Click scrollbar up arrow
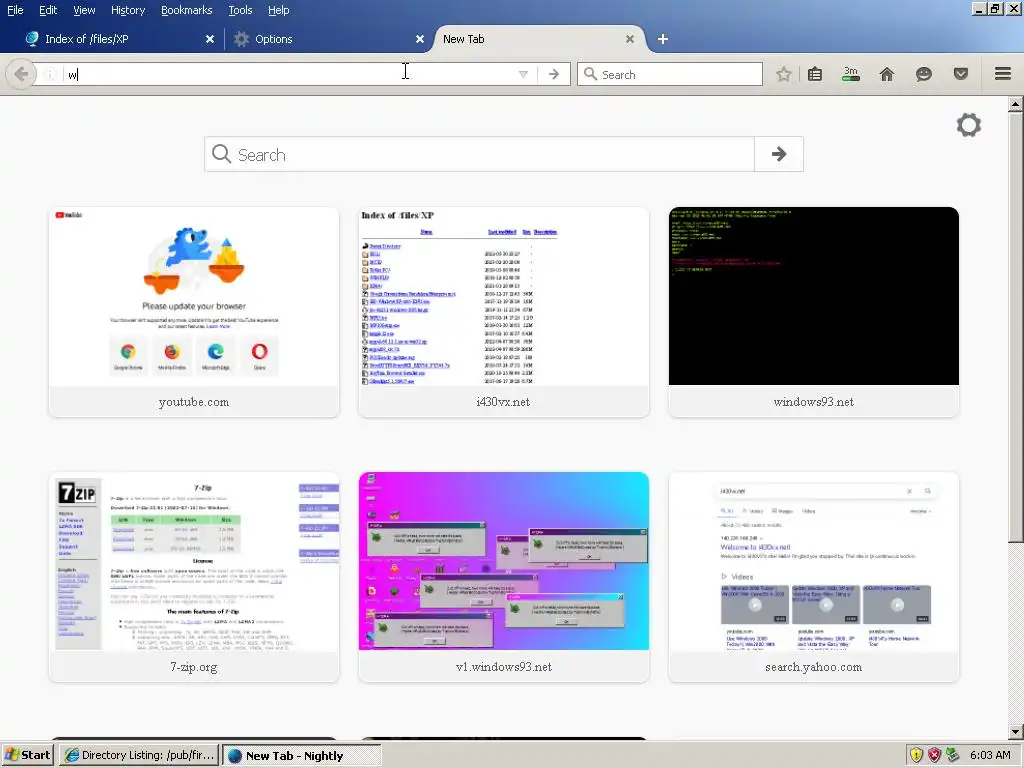 point(1016,104)
